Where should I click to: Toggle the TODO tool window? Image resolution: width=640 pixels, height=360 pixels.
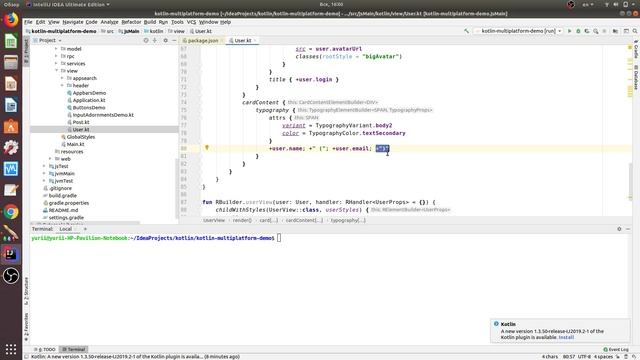tap(44, 349)
